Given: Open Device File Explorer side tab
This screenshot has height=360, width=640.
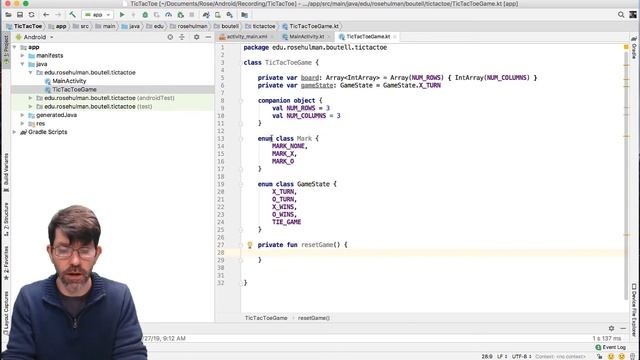Looking at the screenshot, I should coord(634,309).
